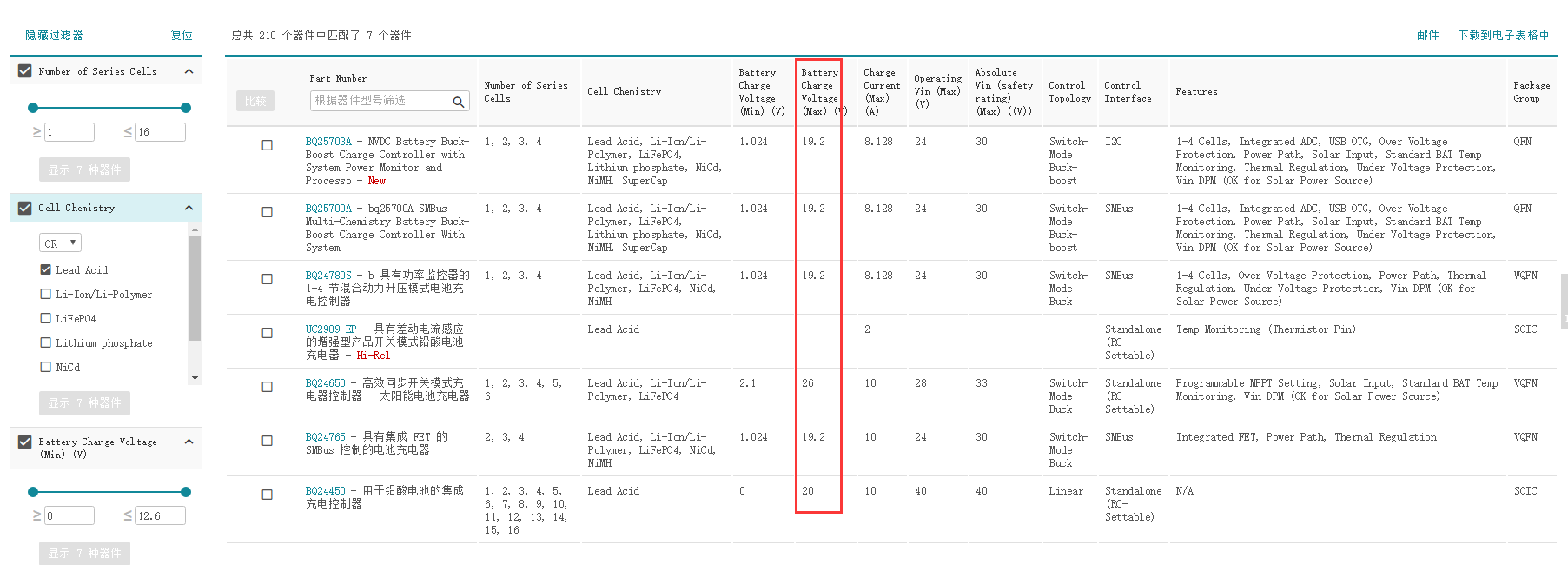Click the 比较 compare button
Viewport: 1568px width, 565px height.
(255, 101)
